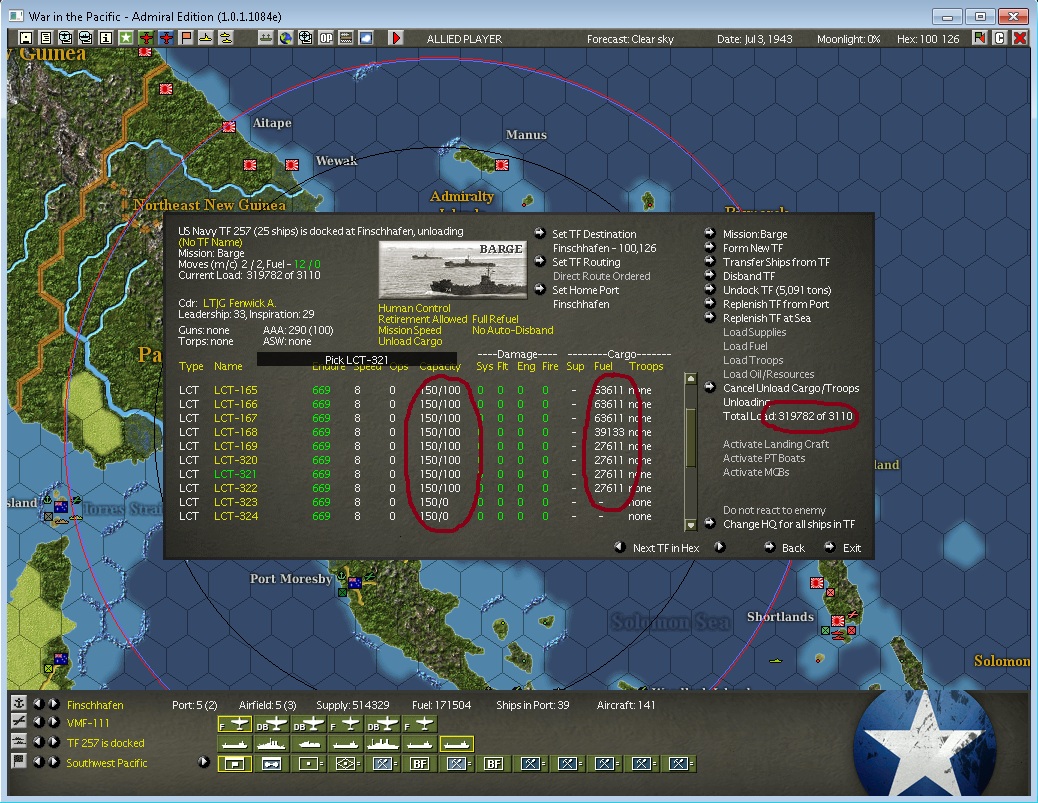Choose Set TF Destination
The width and height of the screenshot is (1038, 803).
point(594,234)
